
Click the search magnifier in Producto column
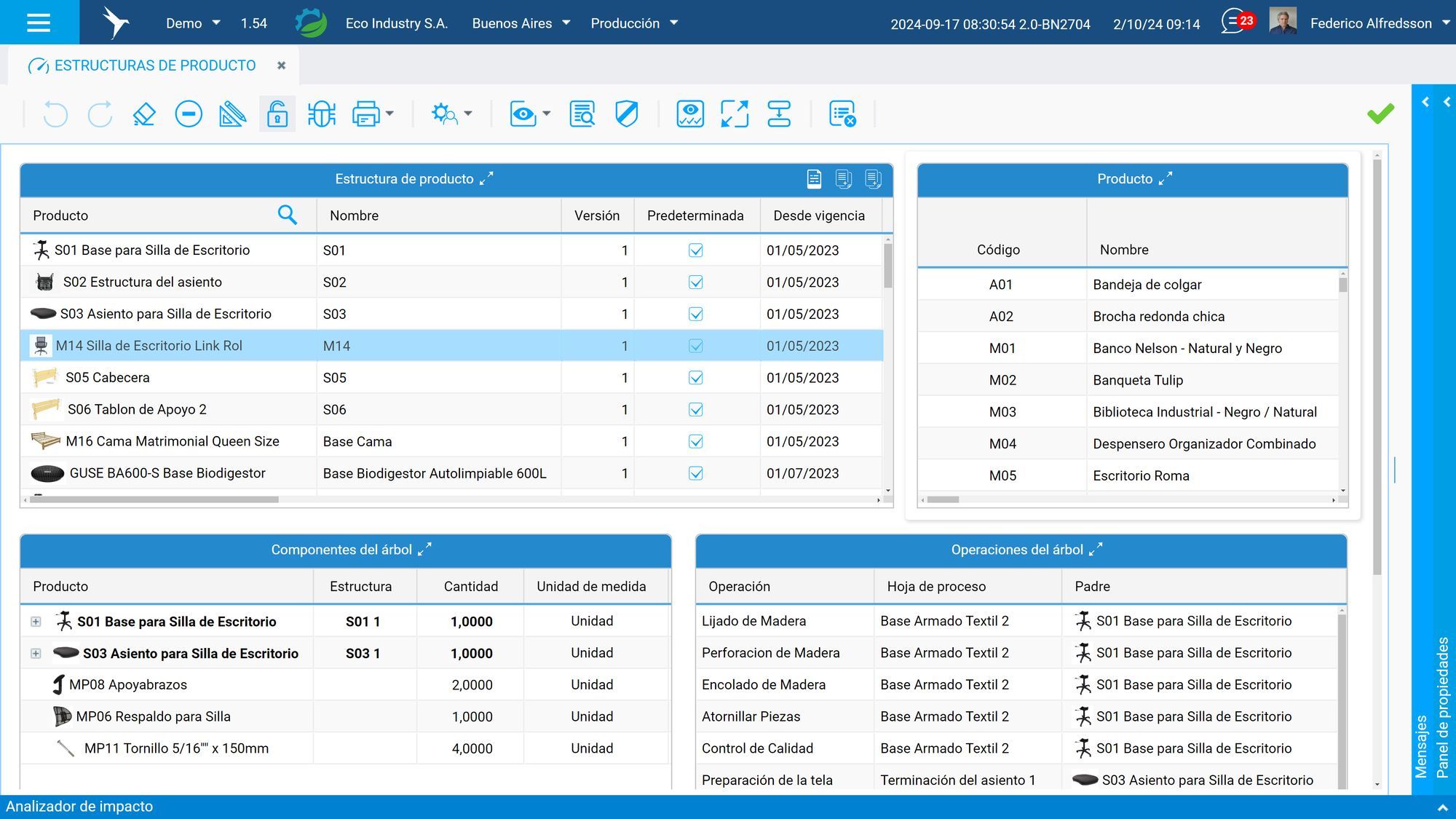288,215
